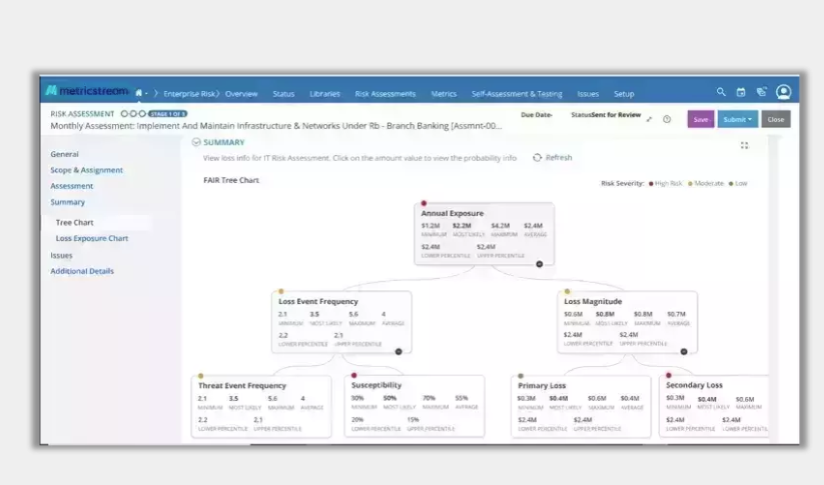Click the Secondary Loss red severity dot

pyautogui.click(x=668, y=375)
